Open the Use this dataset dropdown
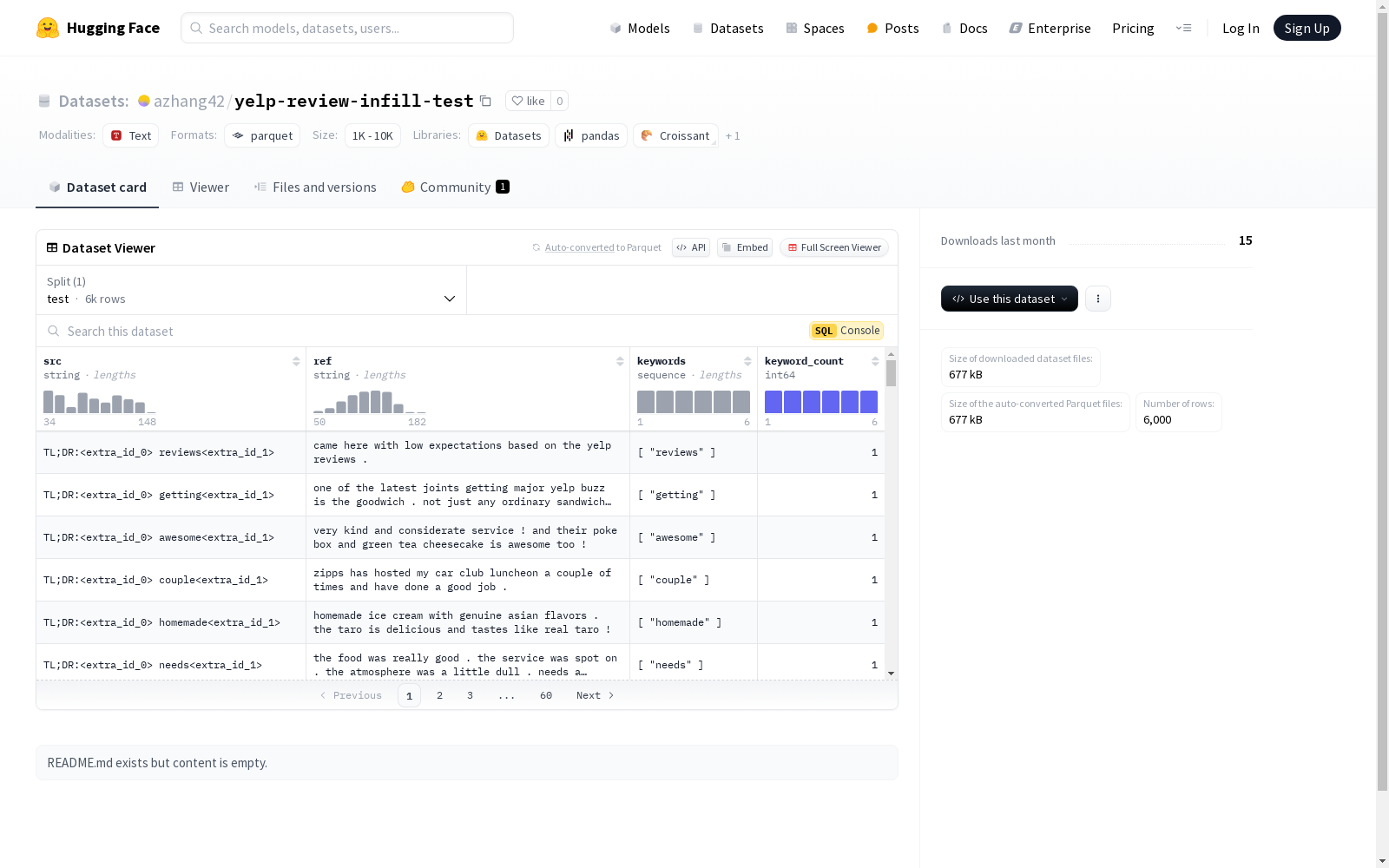 (1010, 299)
